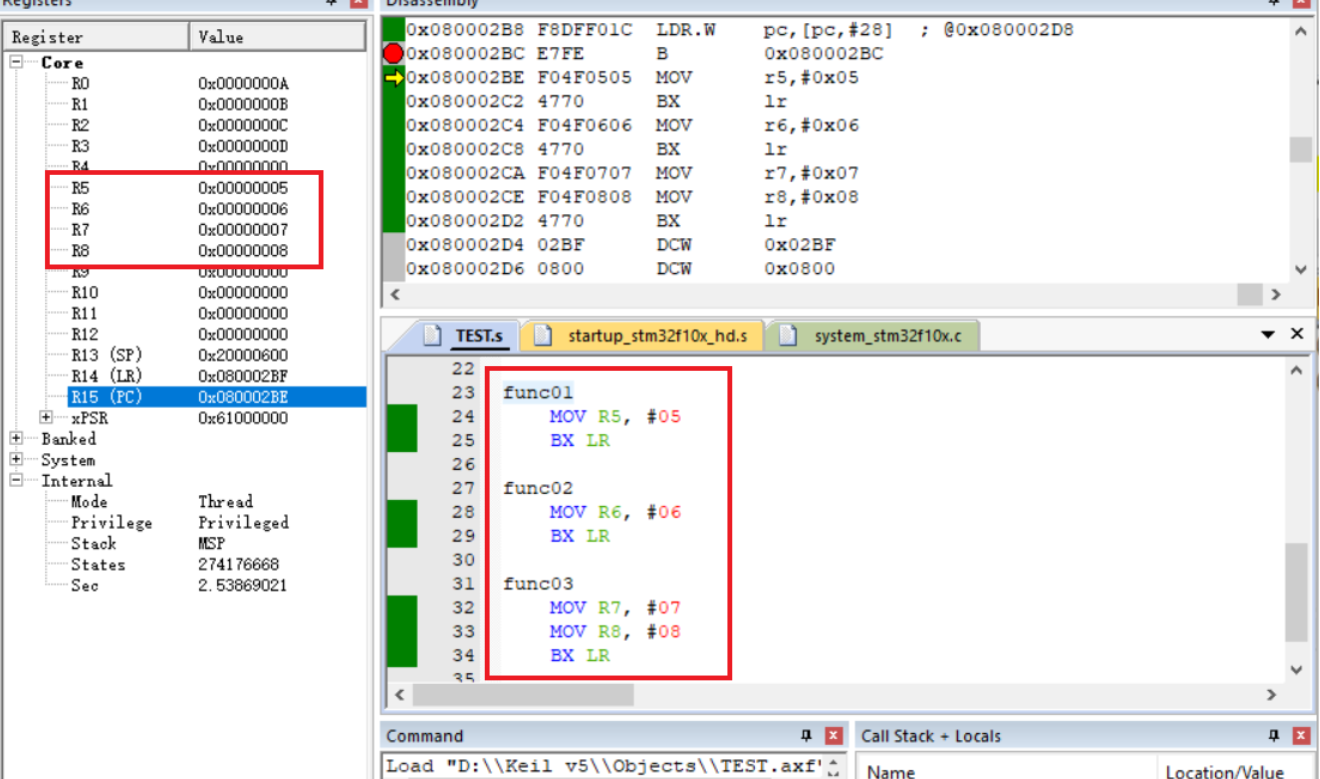This screenshot has height=779, width=1320.
Task: Open the editor tab list dropdown arrow
Action: [x=1268, y=335]
